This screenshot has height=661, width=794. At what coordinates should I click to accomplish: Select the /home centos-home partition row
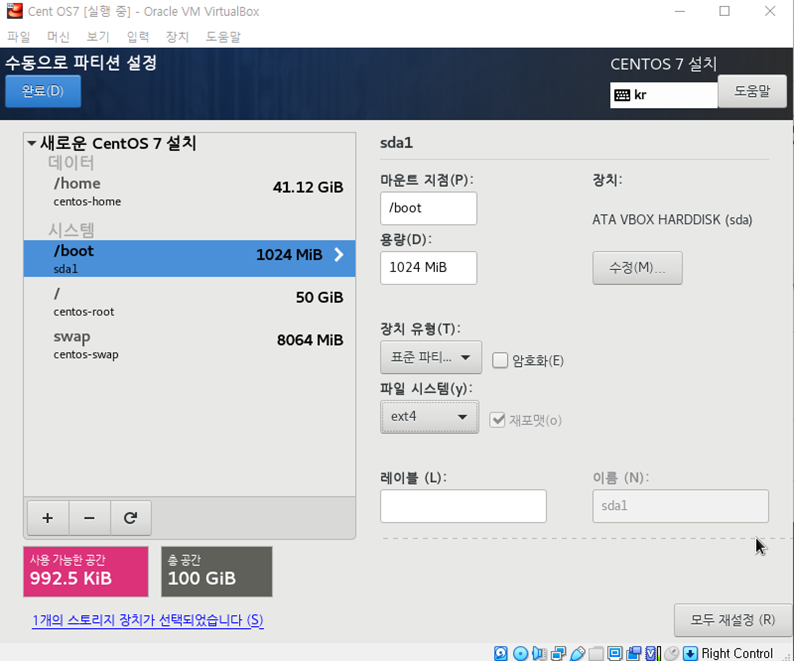coord(189,191)
